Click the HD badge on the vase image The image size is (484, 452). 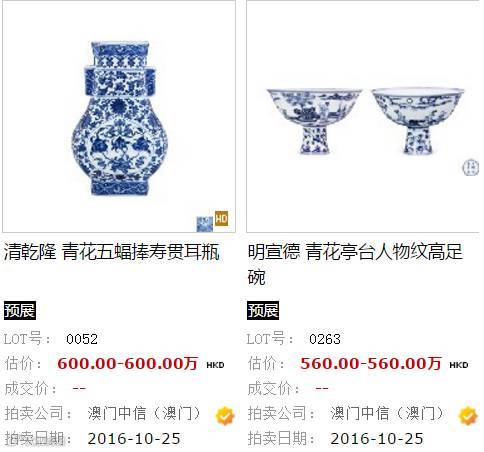pyautogui.click(x=221, y=219)
